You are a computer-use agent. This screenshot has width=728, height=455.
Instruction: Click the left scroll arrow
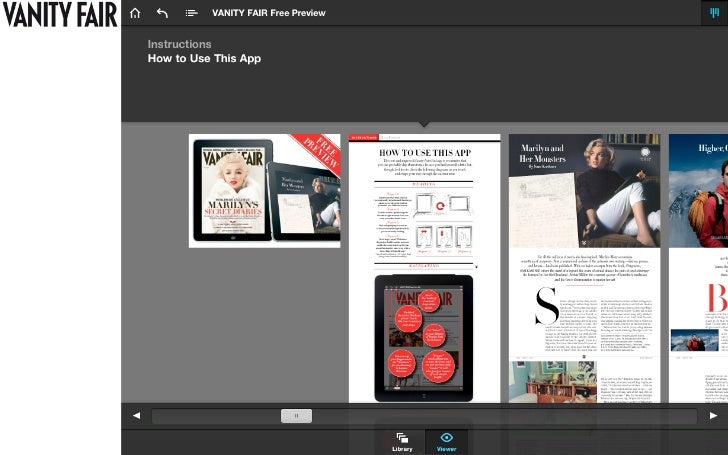point(136,416)
